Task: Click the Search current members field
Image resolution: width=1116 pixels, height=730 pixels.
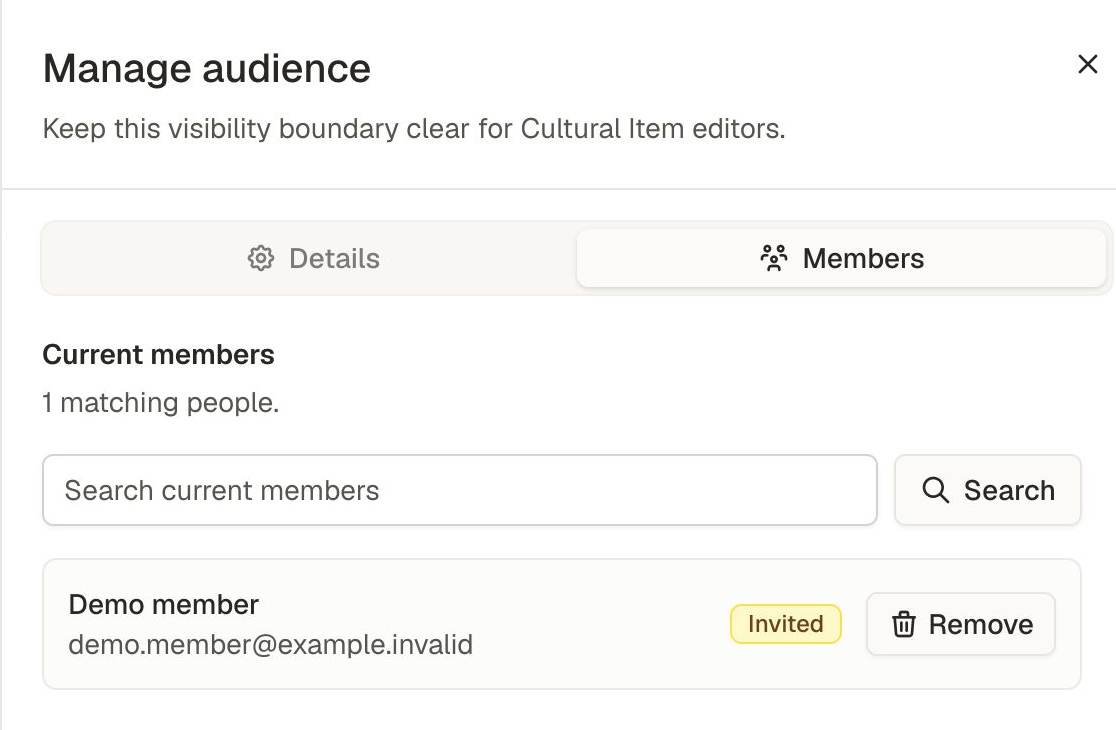Action: (460, 490)
